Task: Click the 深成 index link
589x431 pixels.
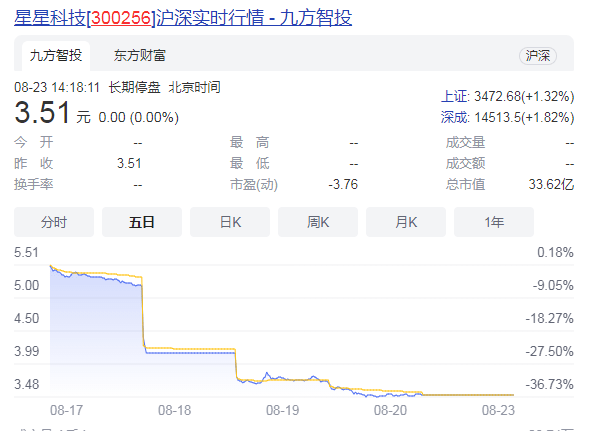Action: [454, 118]
